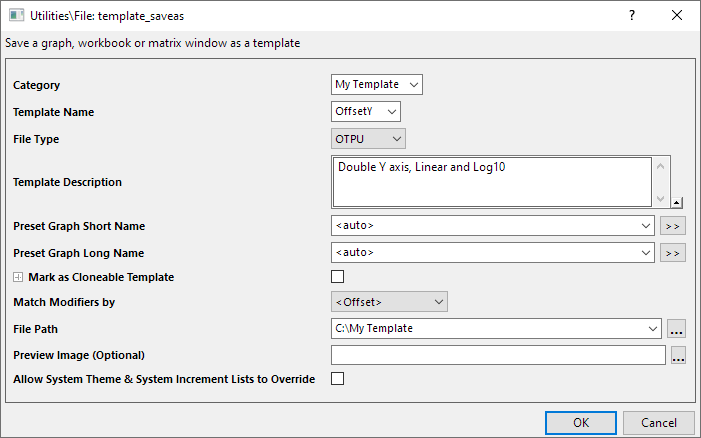
Task: Click arrow button beside Preset Graph Short Name
Action: [673, 226]
